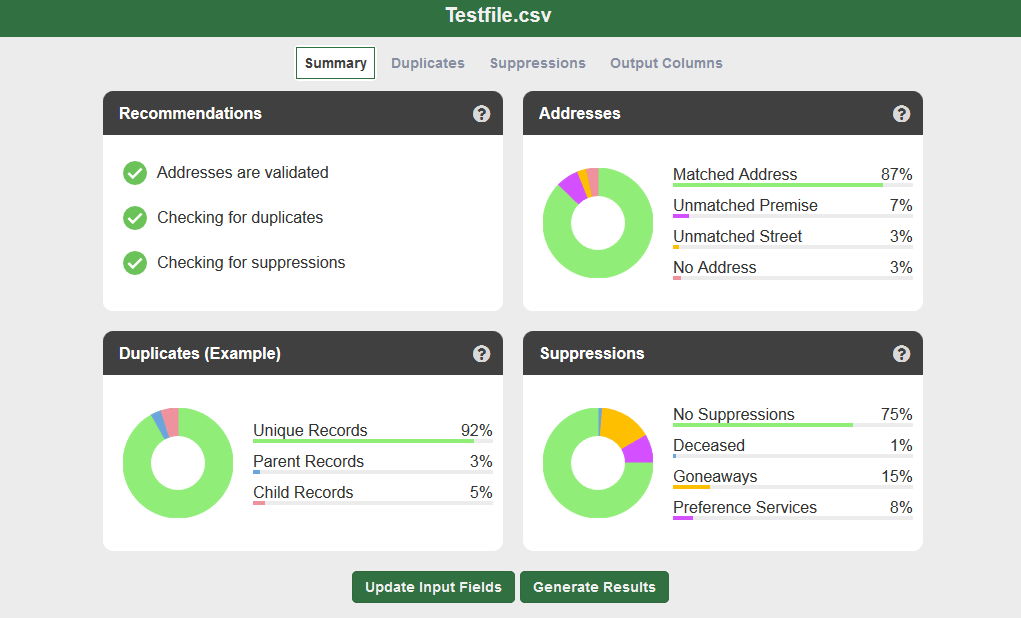
Task: Click green check beside Addresses are validated
Action: (x=135, y=173)
